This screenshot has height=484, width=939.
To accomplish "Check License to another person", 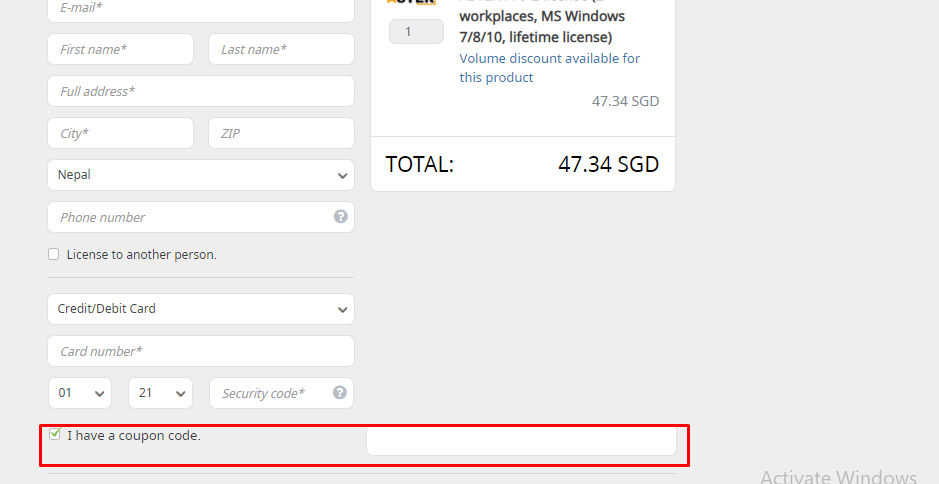I will coord(54,254).
